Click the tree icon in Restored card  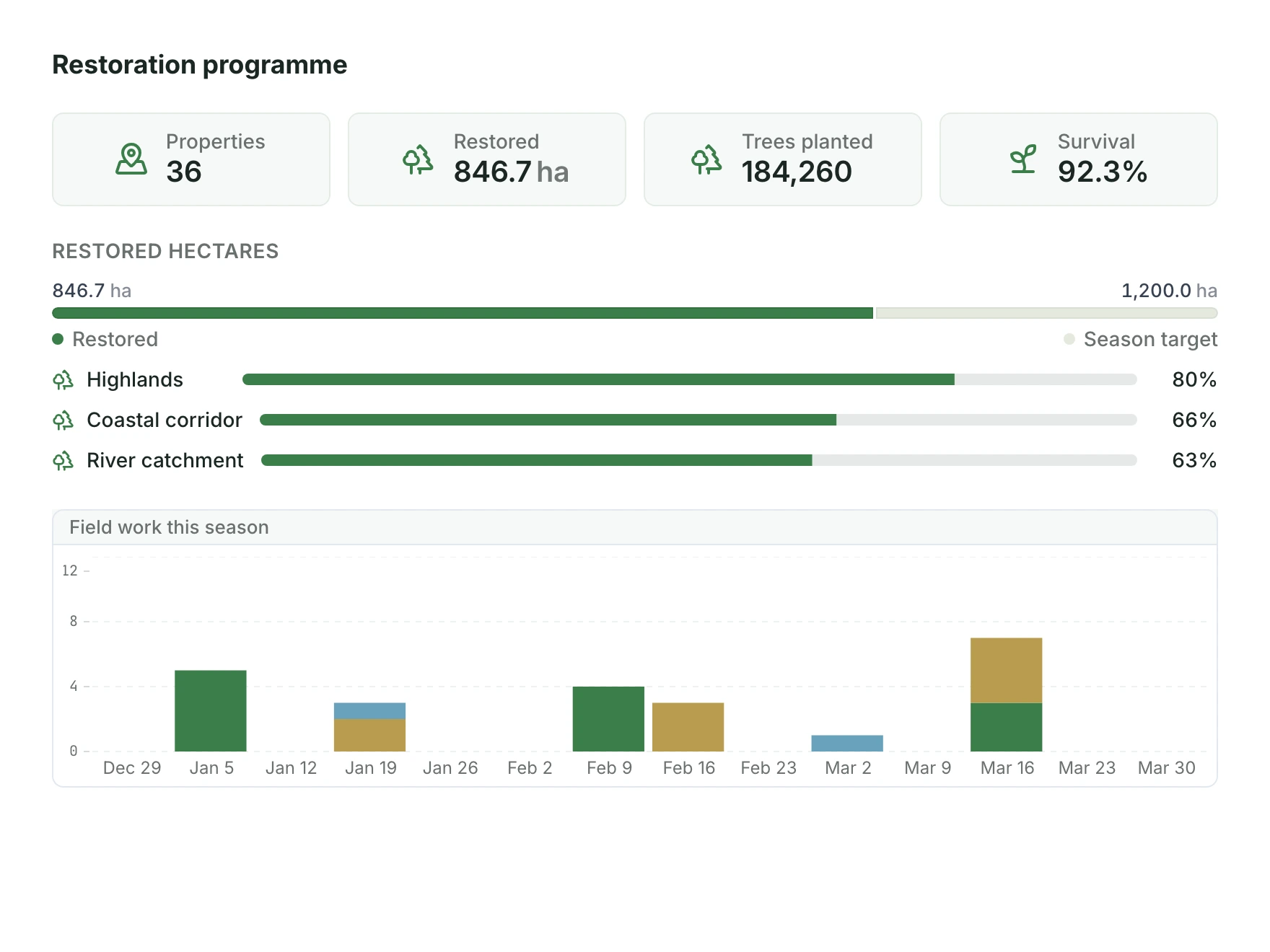click(x=419, y=159)
